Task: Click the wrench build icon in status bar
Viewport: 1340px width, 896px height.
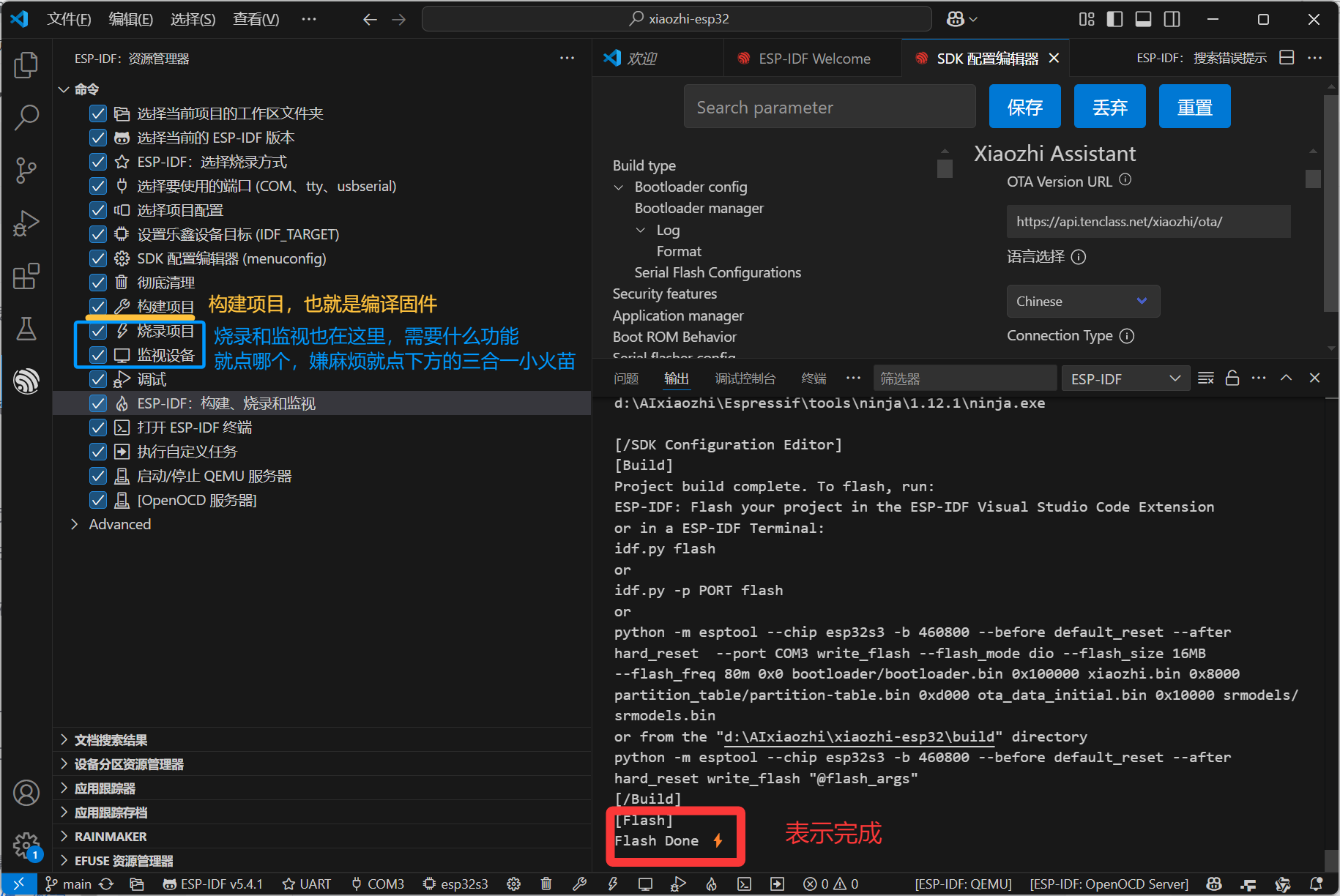Action: [x=579, y=884]
